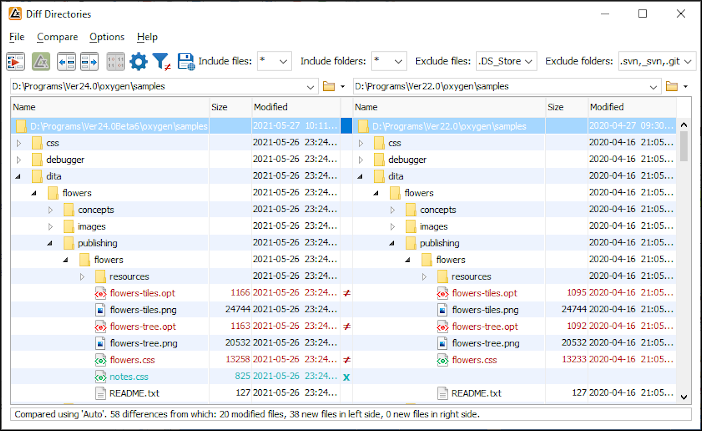Viewport: 702px width, 431px height.
Task: Select flowers-tiles.opt in left pane
Action: pyautogui.click(x=142, y=293)
